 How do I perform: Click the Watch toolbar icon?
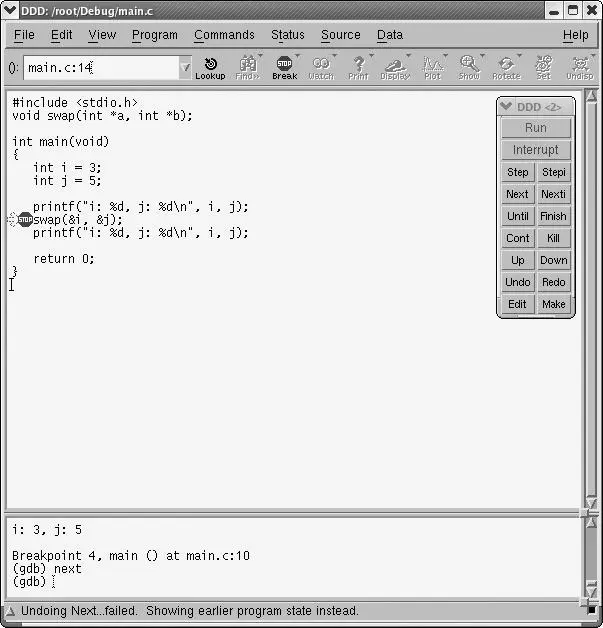tap(321, 67)
